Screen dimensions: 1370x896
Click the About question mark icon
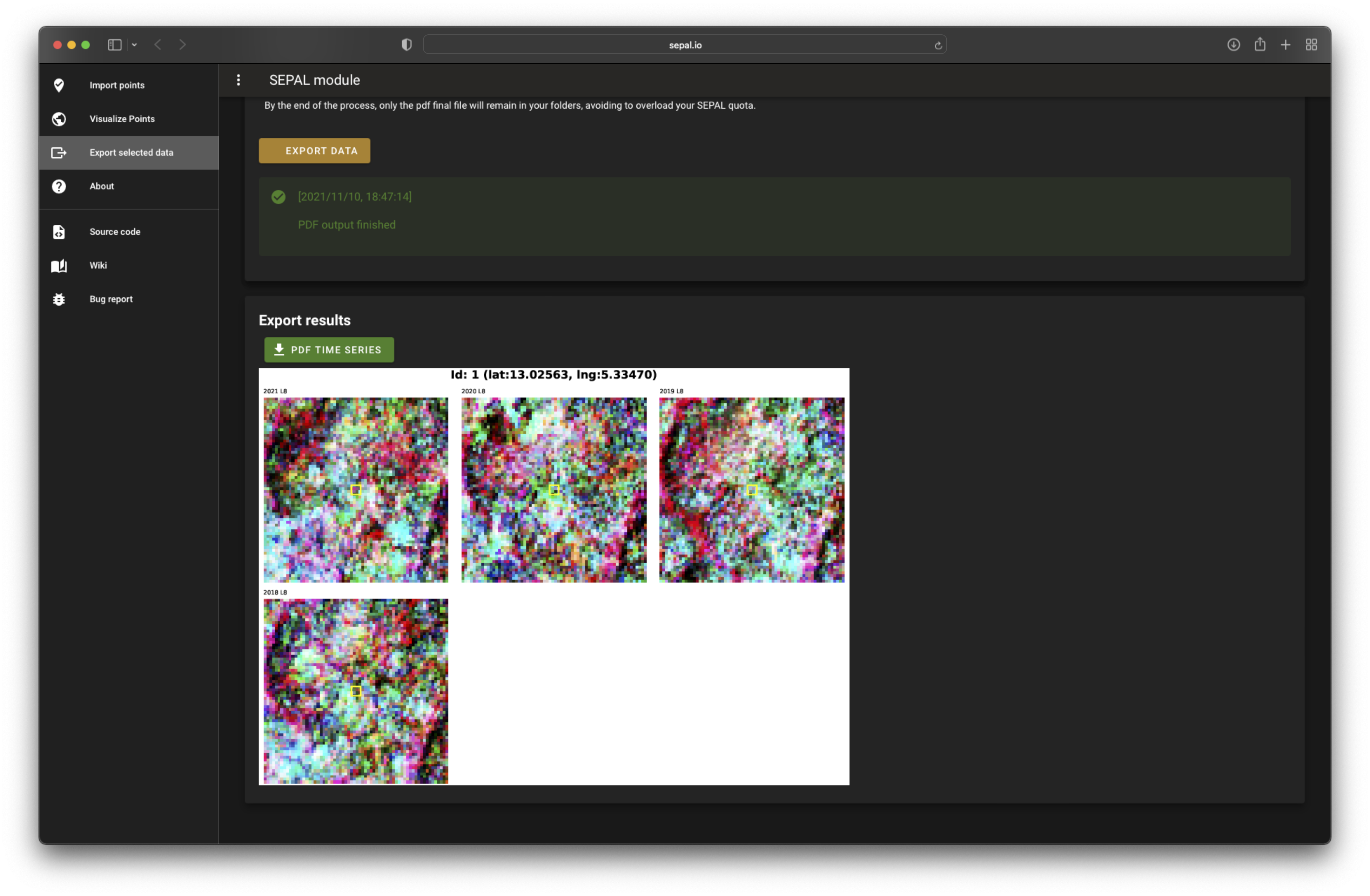click(x=59, y=186)
